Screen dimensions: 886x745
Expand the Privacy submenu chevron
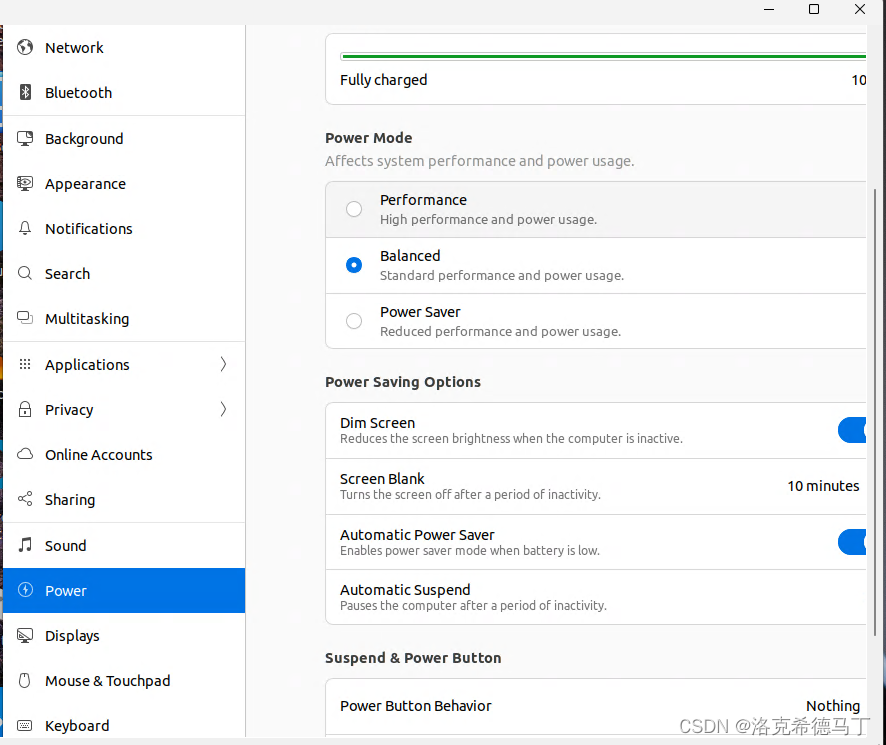tap(223, 409)
